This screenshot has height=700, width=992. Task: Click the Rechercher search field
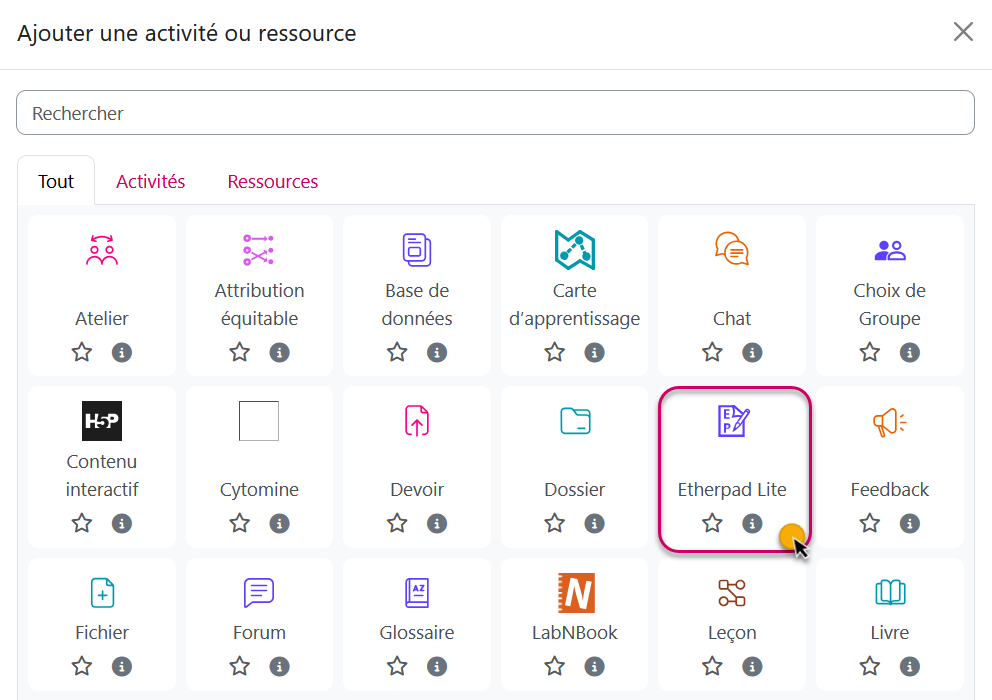pyautogui.click(x=495, y=113)
